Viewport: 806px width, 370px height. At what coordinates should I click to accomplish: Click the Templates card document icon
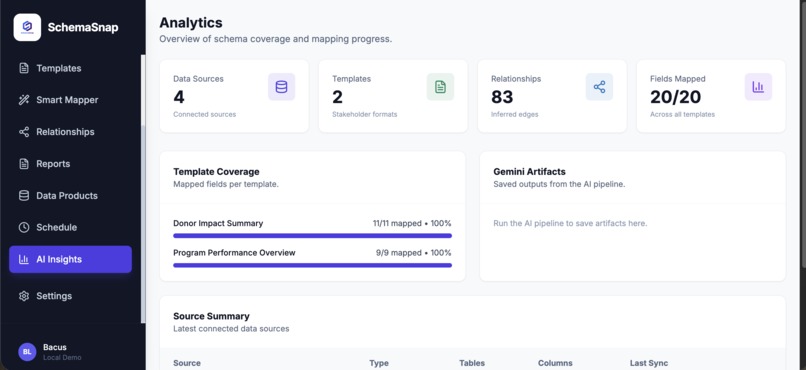tap(441, 87)
